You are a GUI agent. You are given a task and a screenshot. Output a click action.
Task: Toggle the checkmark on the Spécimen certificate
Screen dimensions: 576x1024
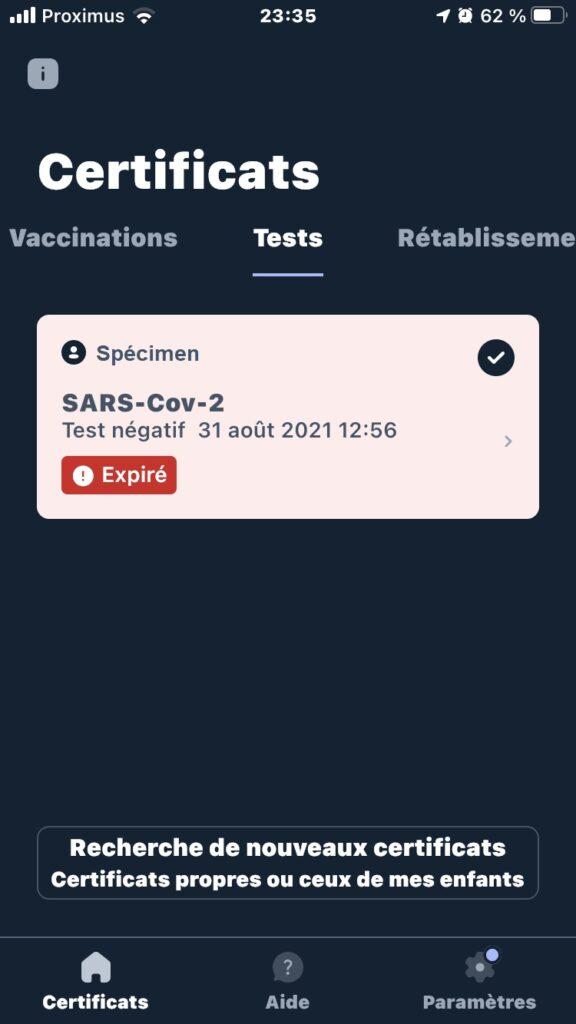click(x=496, y=357)
